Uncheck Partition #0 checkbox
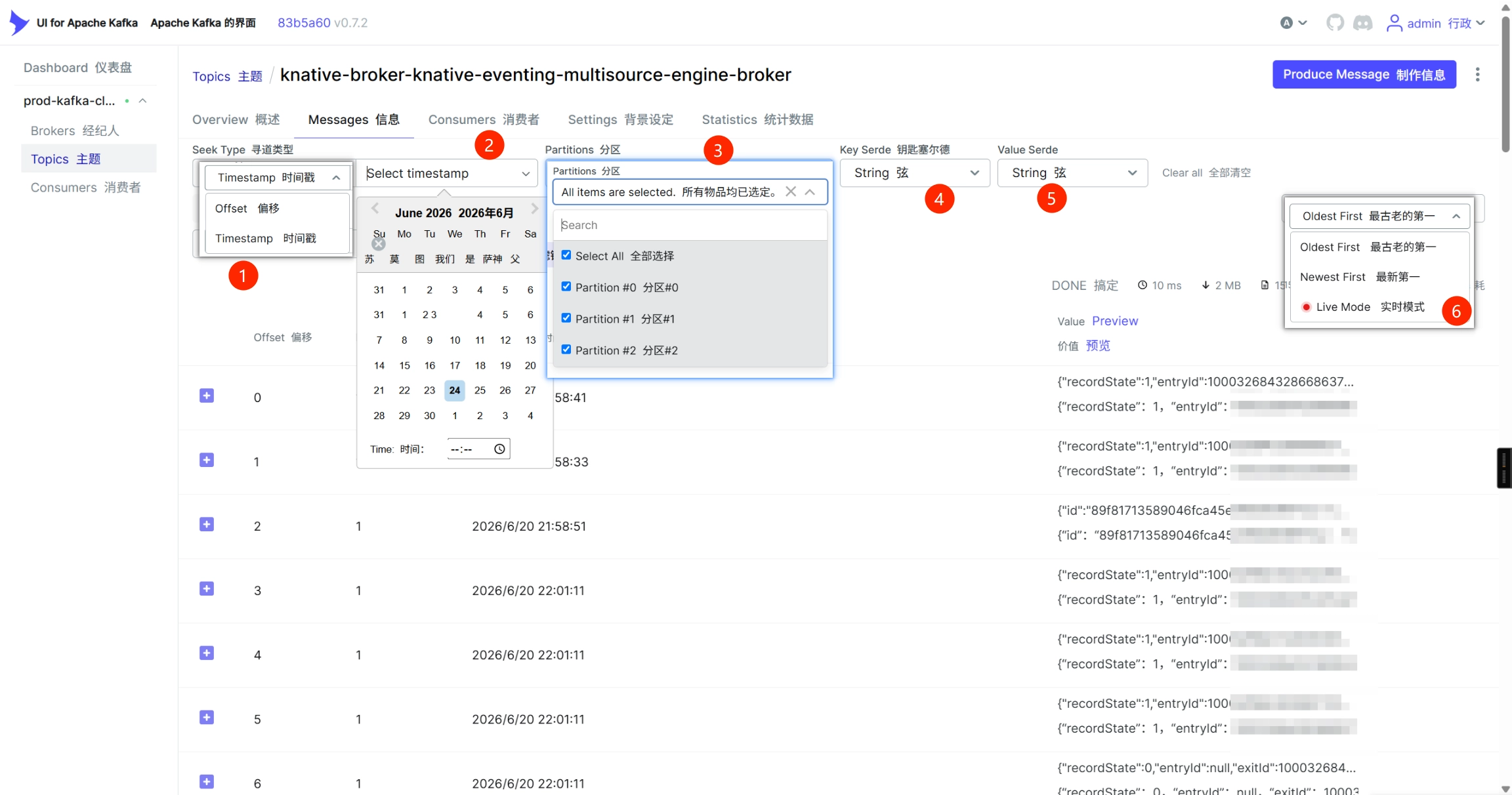1512x795 pixels. point(566,287)
